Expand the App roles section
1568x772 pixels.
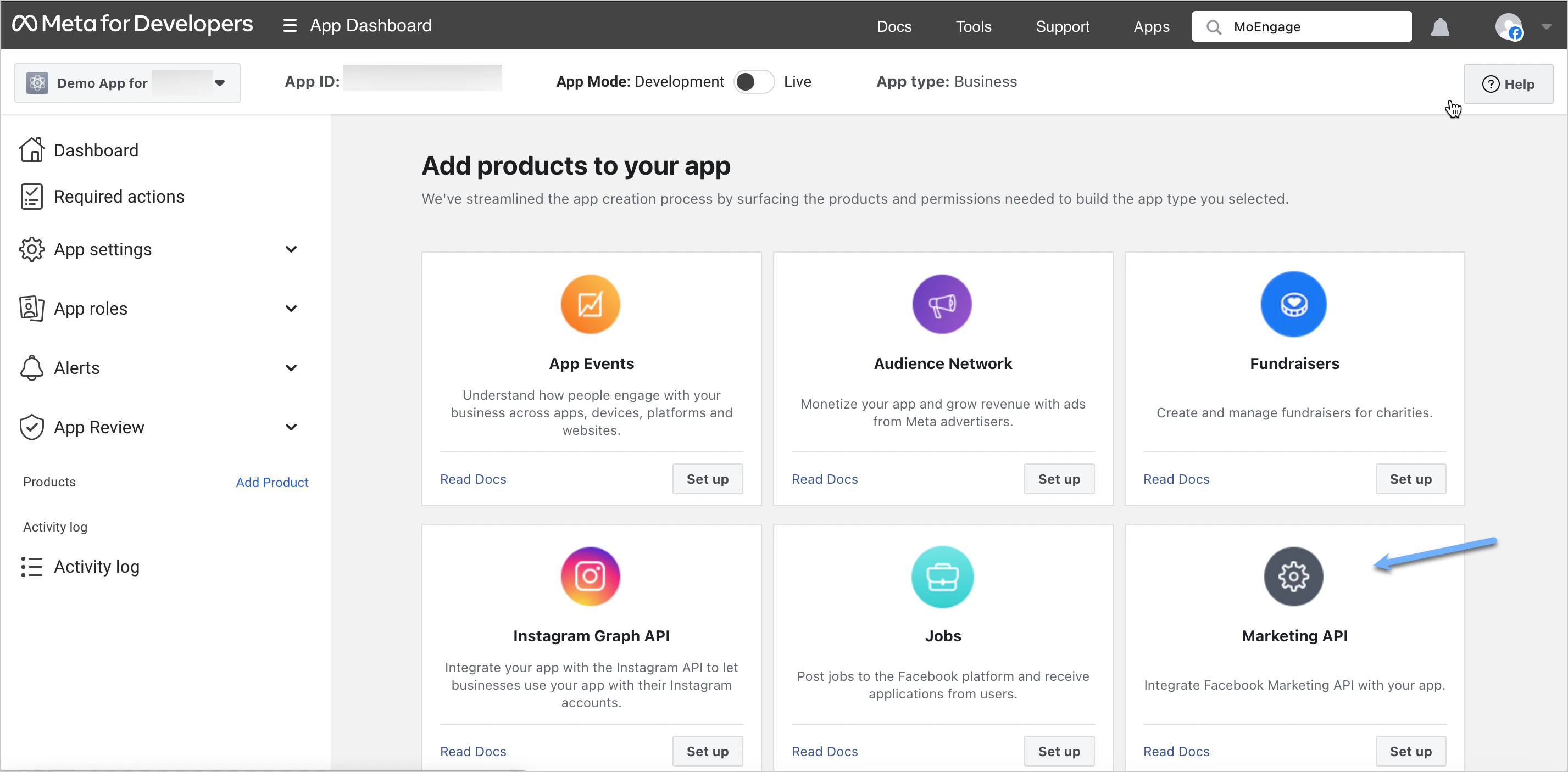291,309
